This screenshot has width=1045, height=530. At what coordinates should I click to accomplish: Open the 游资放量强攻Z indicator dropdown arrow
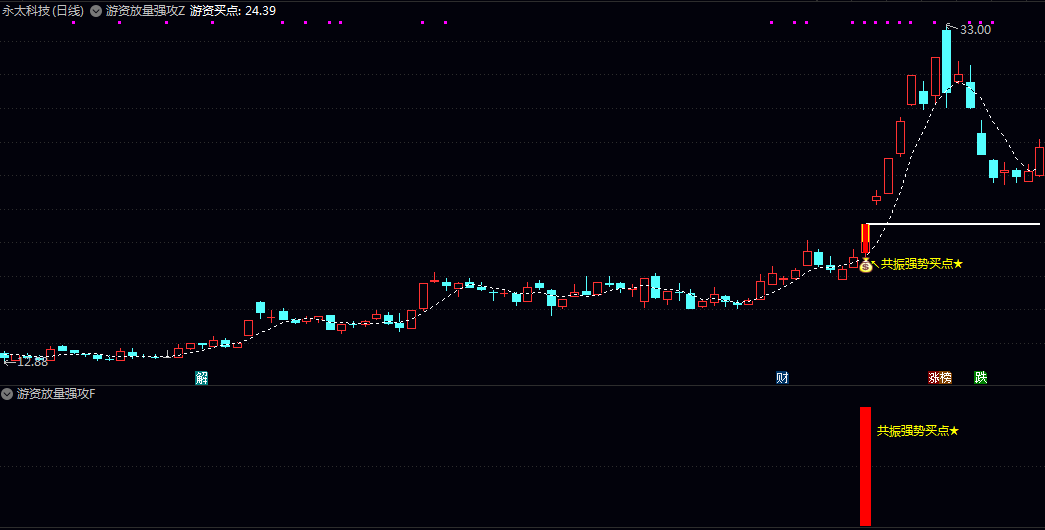[96, 11]
